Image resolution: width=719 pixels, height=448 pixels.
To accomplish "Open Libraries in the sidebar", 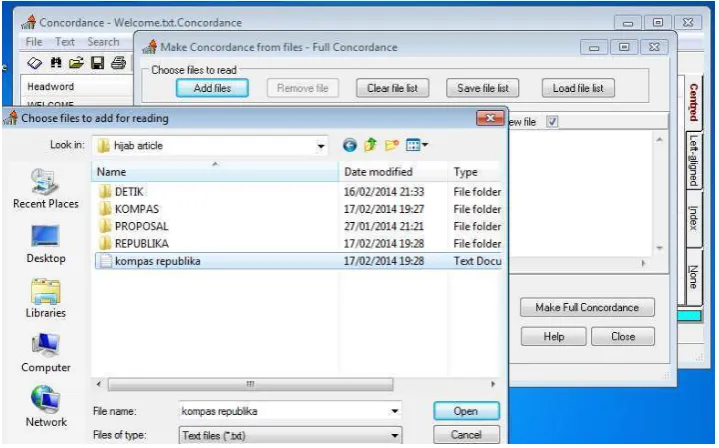I will pyautogui.click(x=45, y=299).
